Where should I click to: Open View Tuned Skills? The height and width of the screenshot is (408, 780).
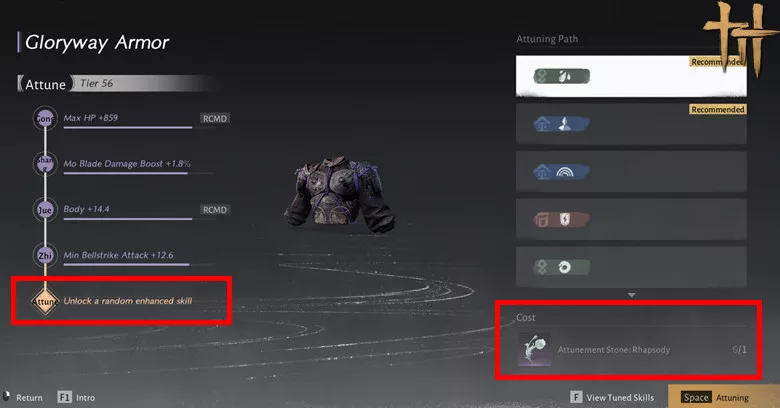(612, 398)
